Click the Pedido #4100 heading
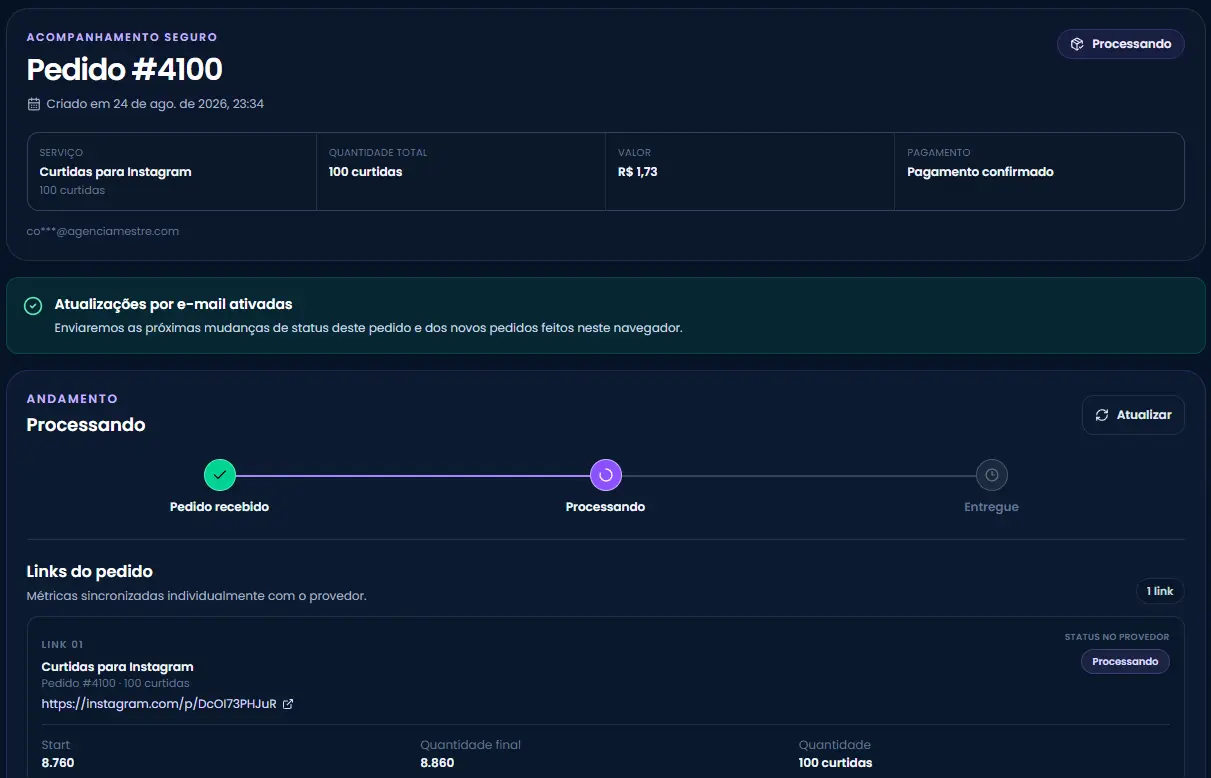 tap(124, 69)
